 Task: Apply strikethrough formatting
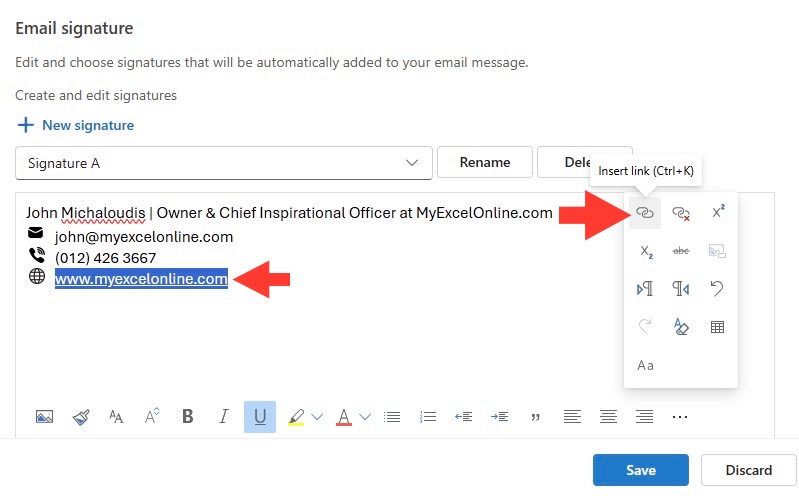[x=681, y=251]
